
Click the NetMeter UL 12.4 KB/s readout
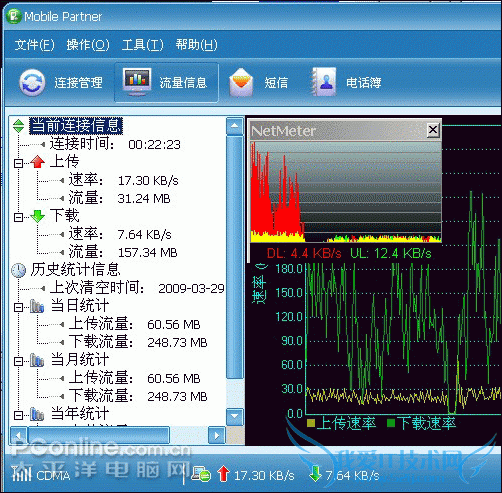(390, 254)
